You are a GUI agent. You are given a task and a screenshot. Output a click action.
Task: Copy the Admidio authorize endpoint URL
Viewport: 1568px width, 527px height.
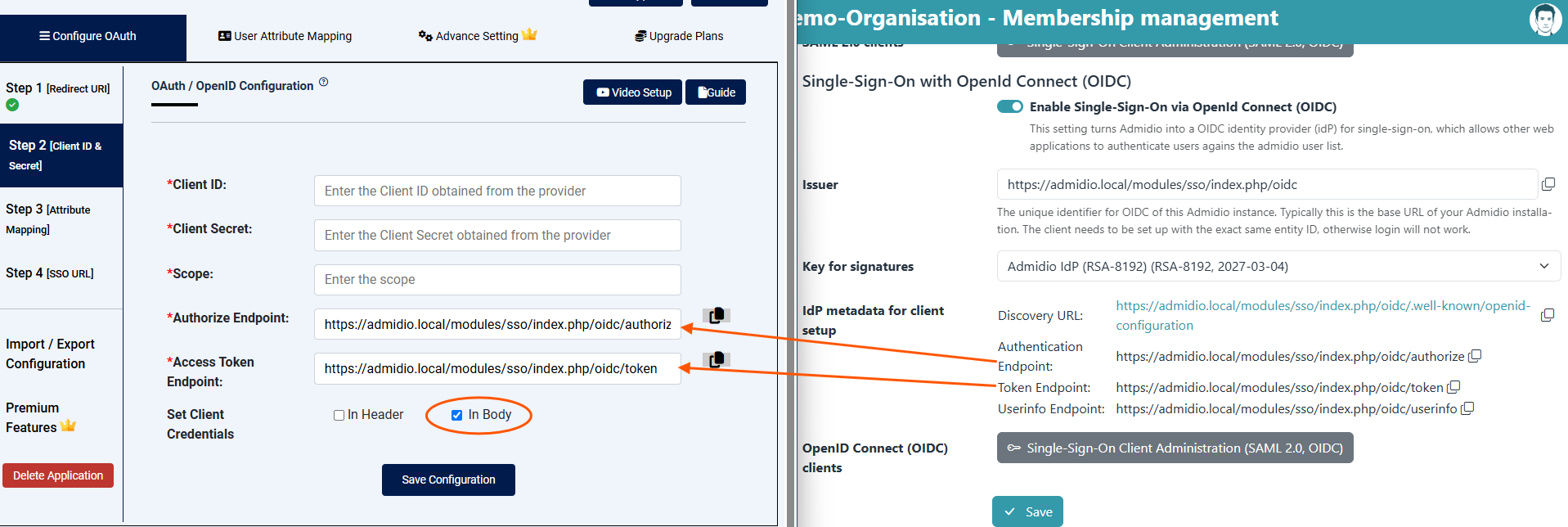(x=1475, y=356)
